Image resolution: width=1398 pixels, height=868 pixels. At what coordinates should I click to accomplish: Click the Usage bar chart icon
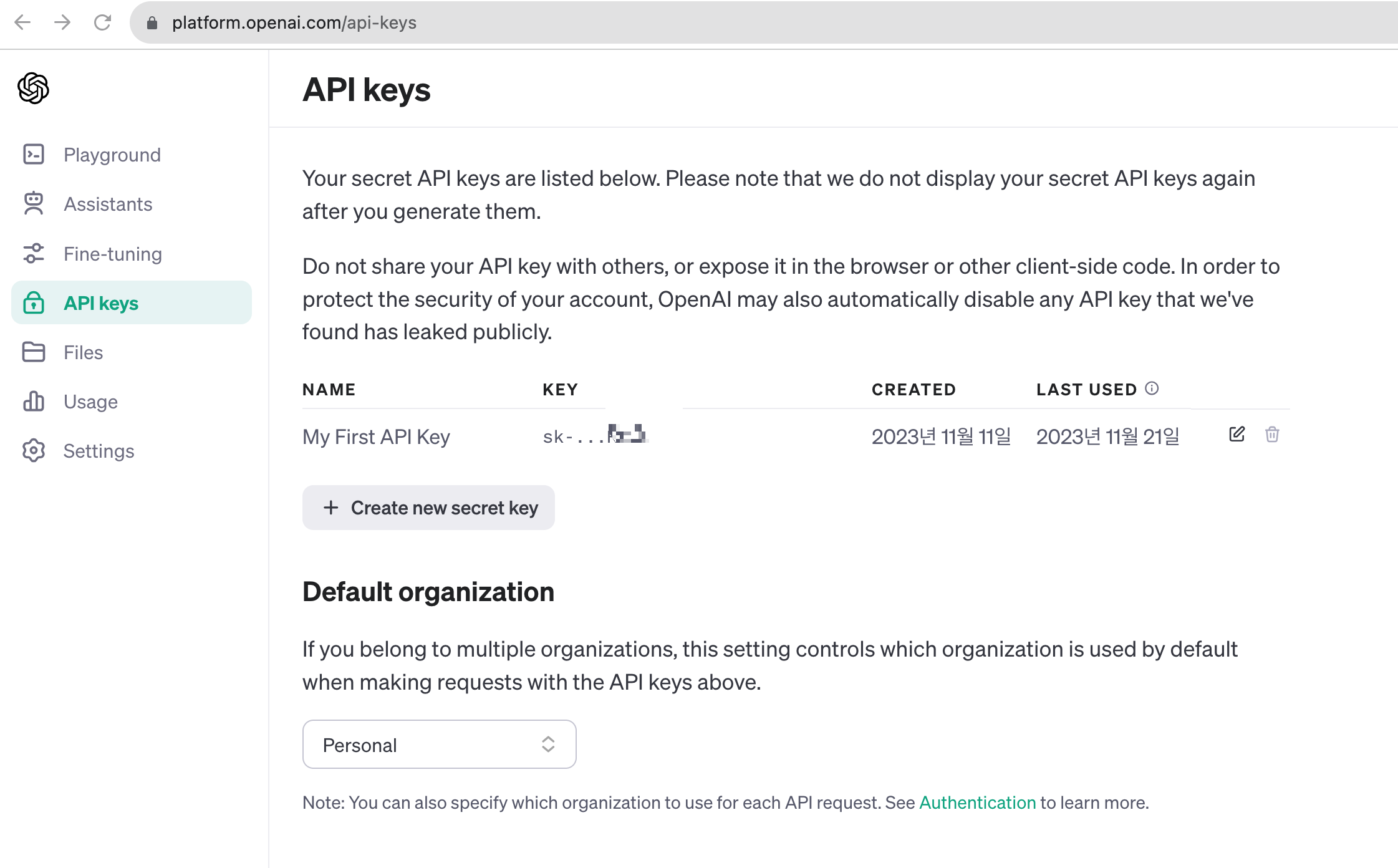tap(34, 402)
